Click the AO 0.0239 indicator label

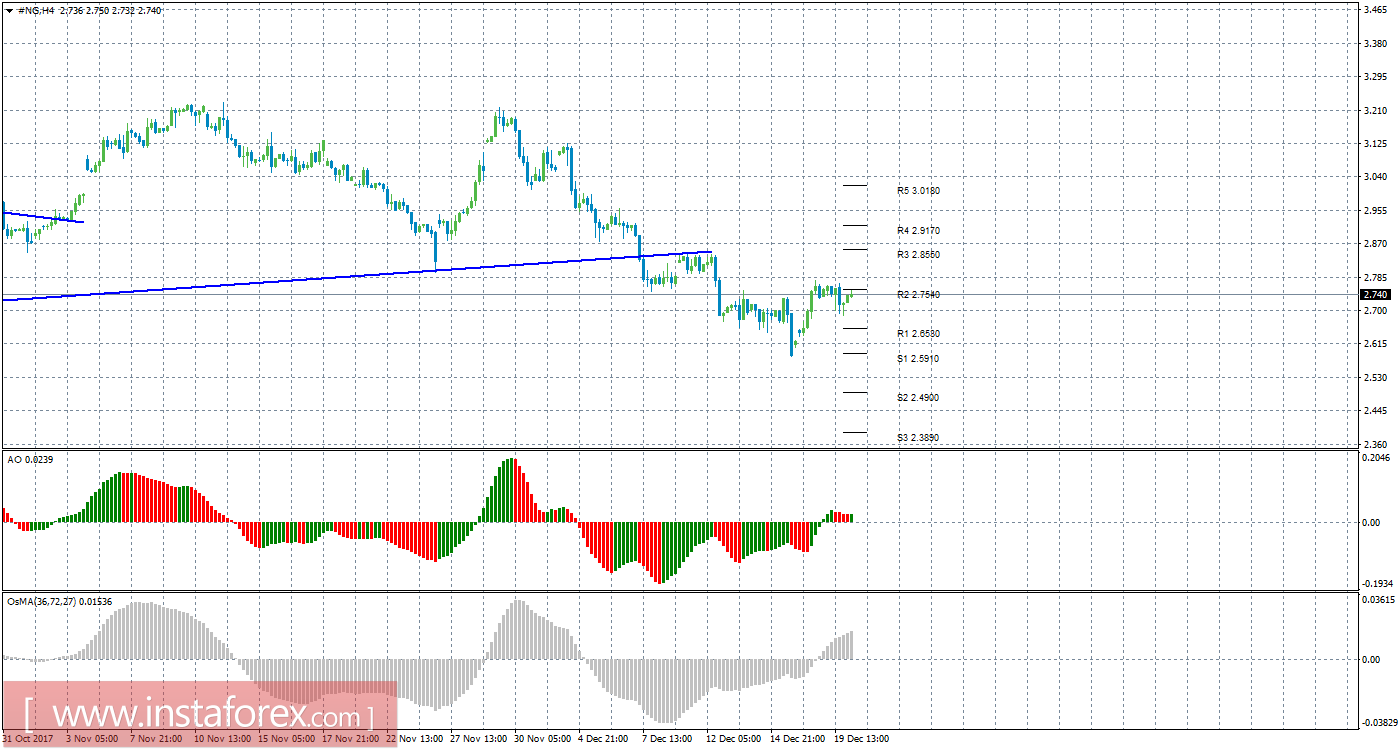(x=30, y=459)
